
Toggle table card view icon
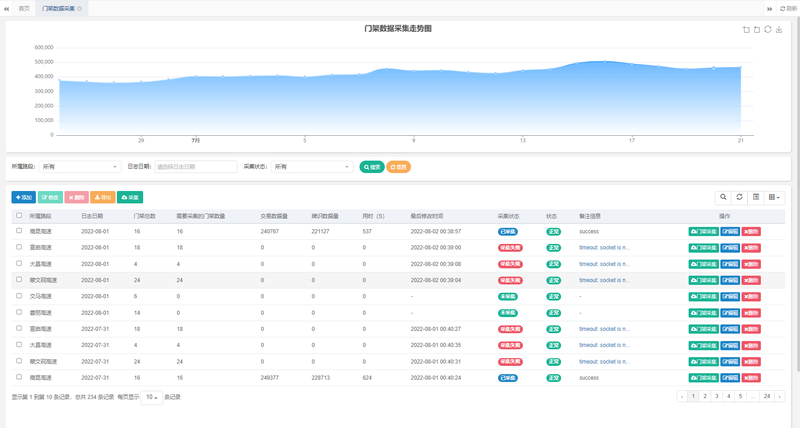pyautogui.click(x=756, y=197)
